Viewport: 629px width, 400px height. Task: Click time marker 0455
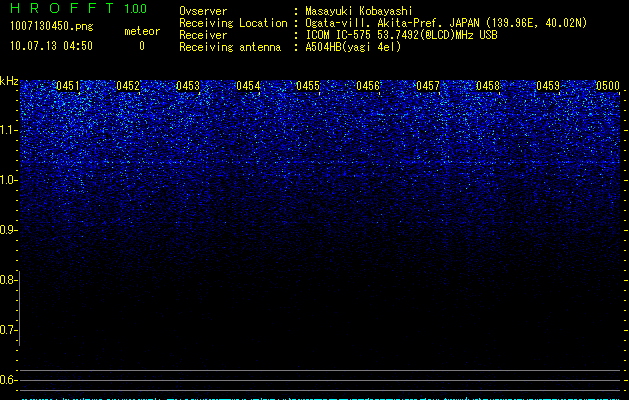(308, 86)
